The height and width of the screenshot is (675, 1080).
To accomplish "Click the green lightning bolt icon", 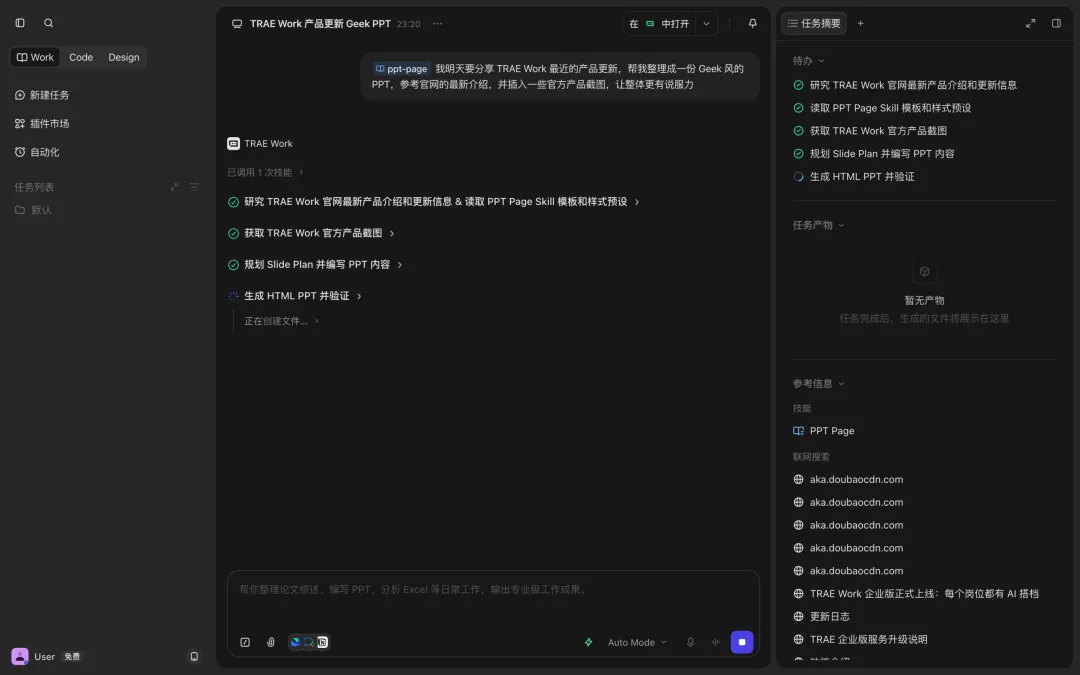I will click(588, 642).
